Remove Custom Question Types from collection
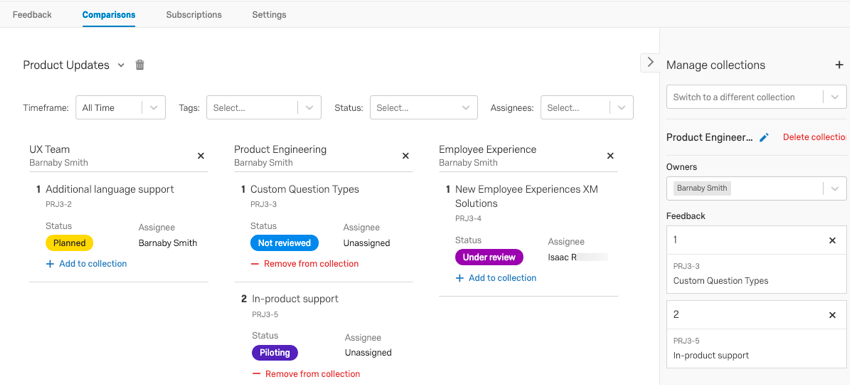This screenshot has height=385, width=850. tap(305, 264)
